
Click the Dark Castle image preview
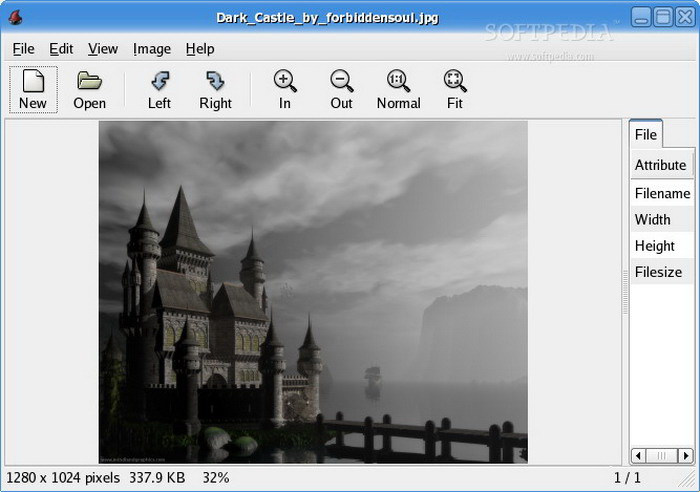coord(313,292)
